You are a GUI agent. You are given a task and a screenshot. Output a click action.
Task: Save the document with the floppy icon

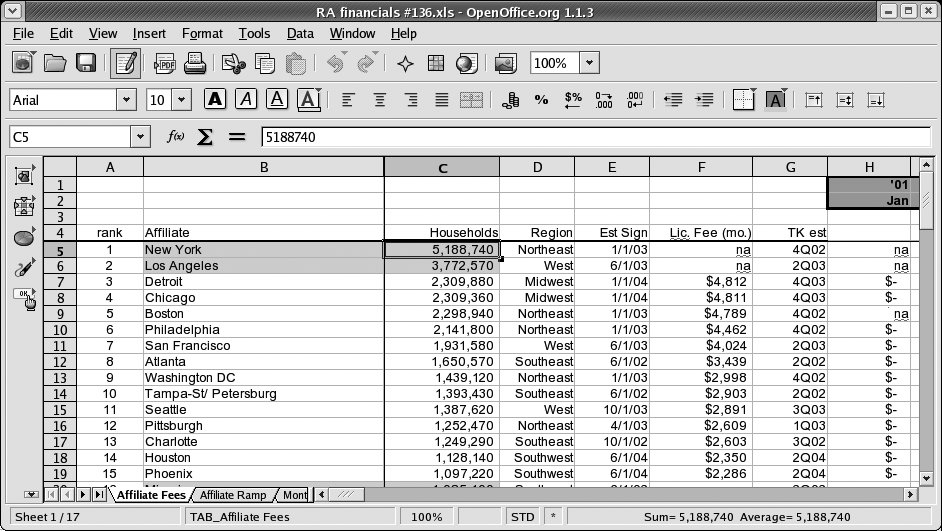[86, 62]
